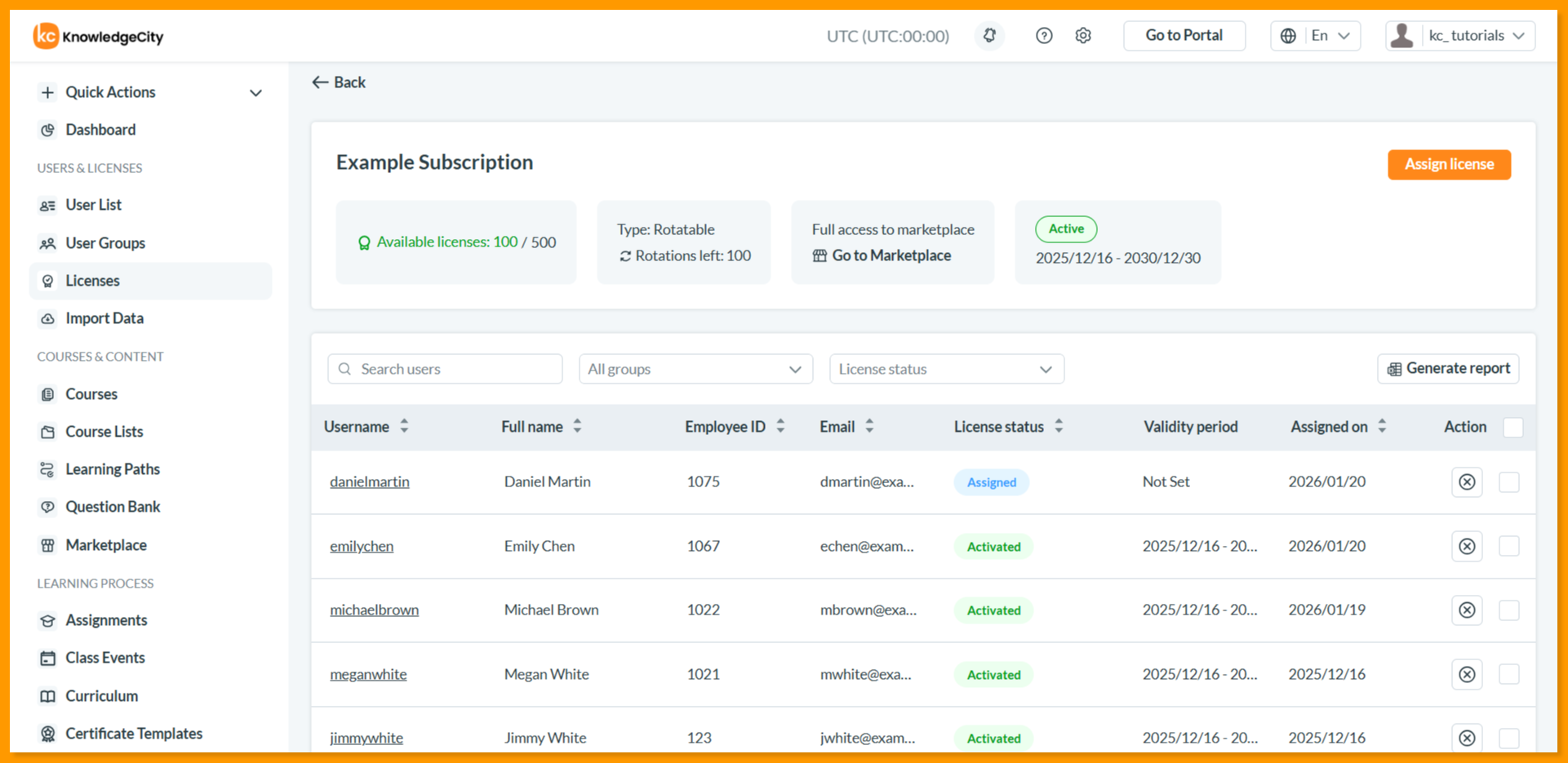Open Dashboard in the sidebar

100,130
